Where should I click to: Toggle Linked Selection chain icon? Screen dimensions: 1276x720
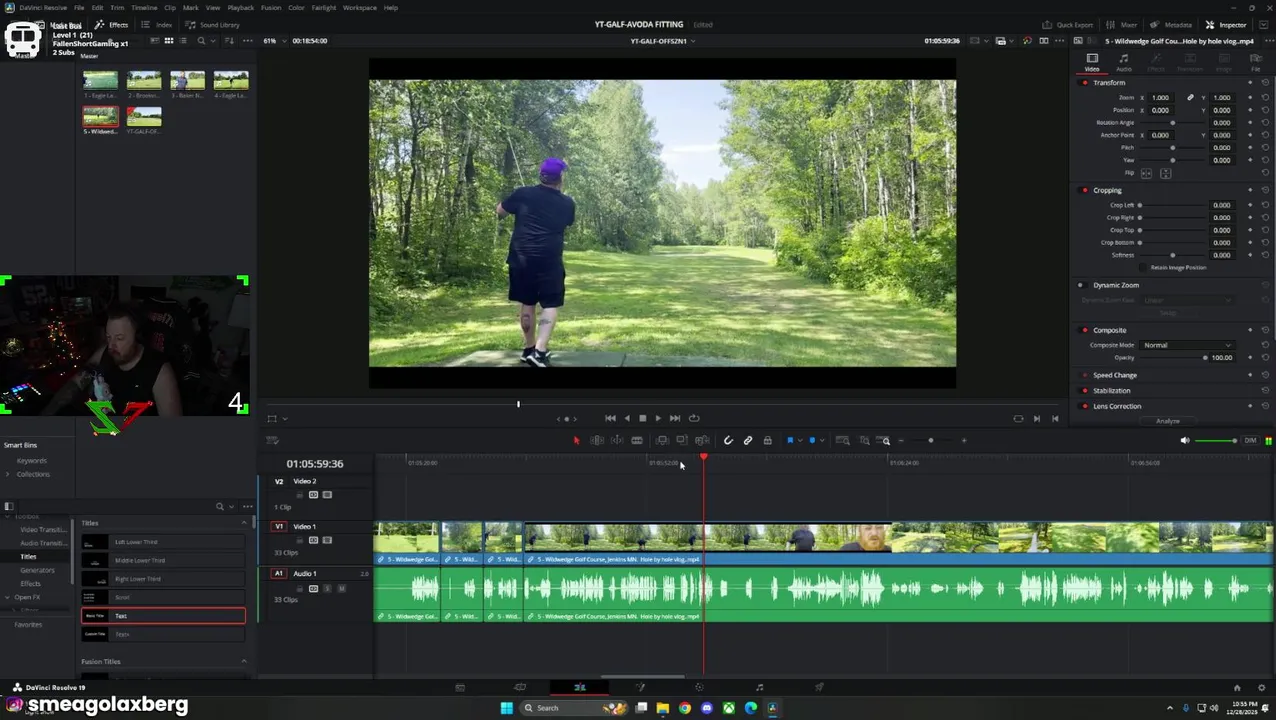pyautogui.click(x=748, y=440)
